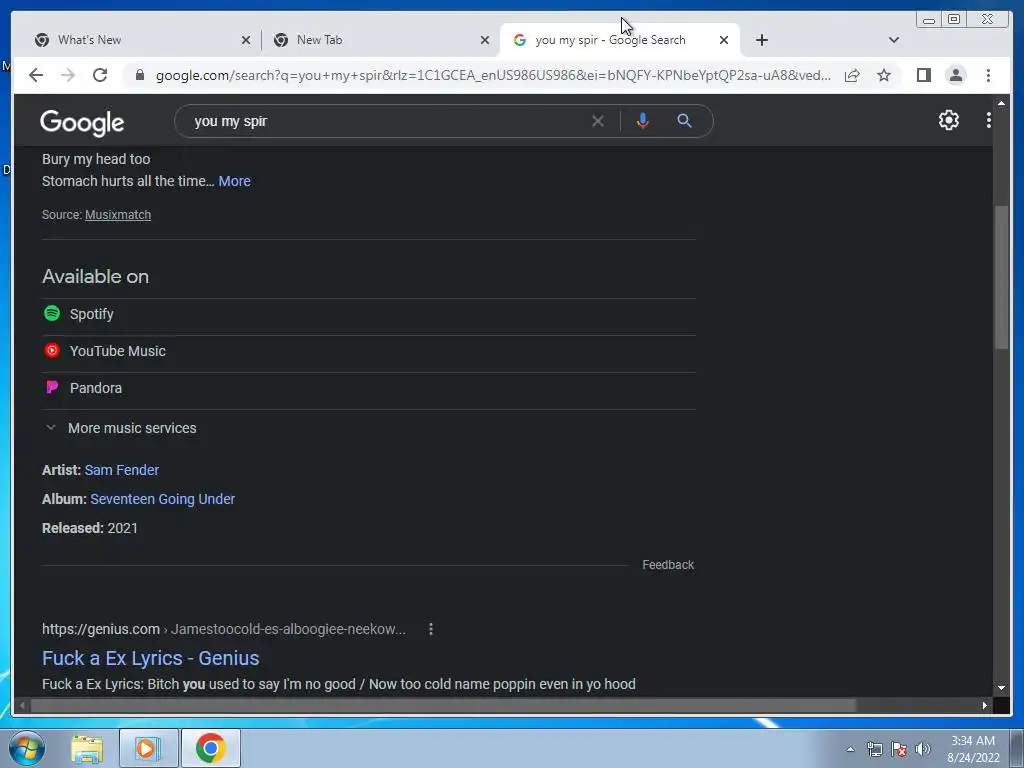This screenshot has height=768, width=1024.
Task: Click the Chrome taskbar icon
Action: (210, 748)
